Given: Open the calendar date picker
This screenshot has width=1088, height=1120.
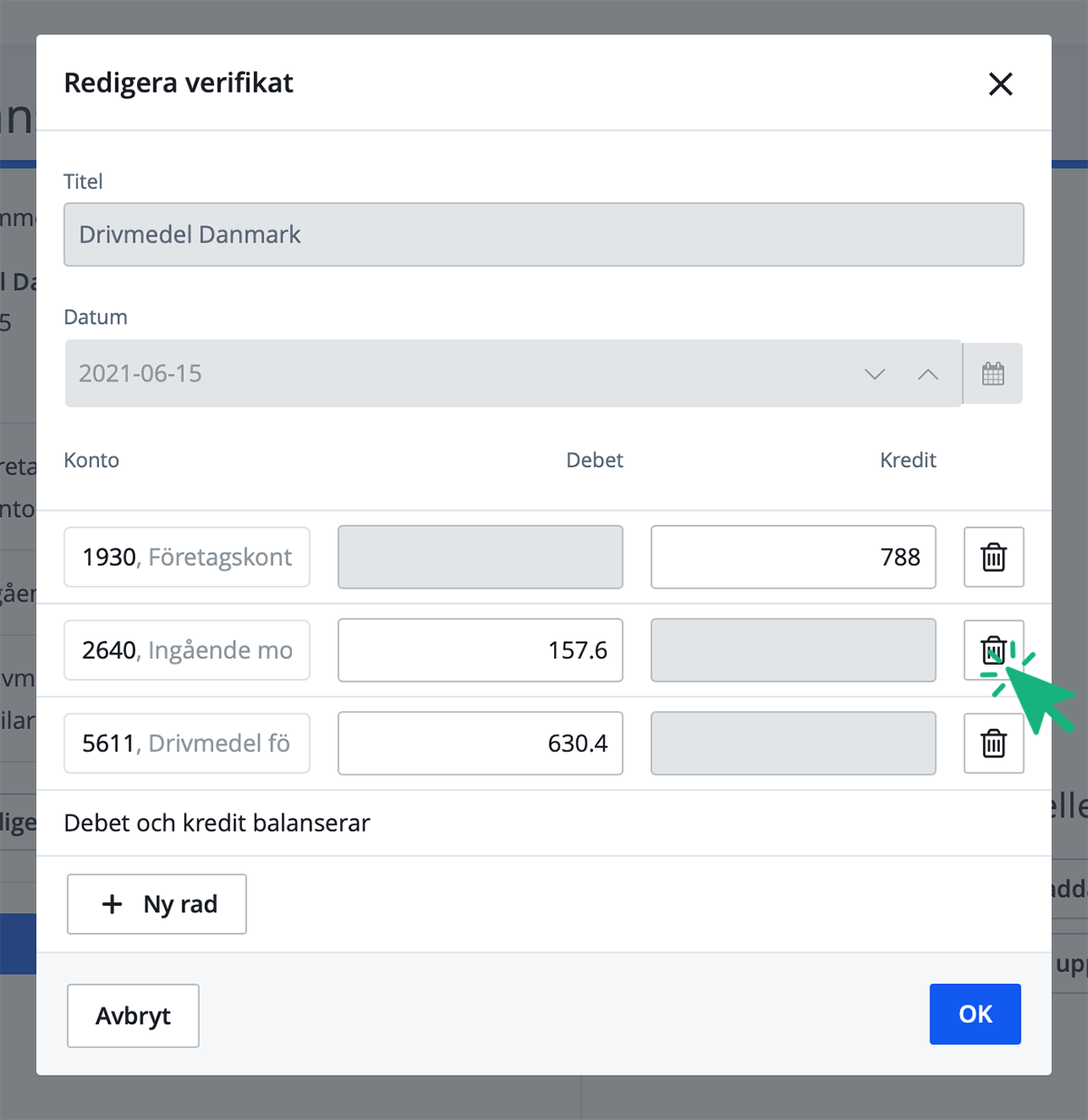Looking at the screenshot, I should [x=993, y=374].
